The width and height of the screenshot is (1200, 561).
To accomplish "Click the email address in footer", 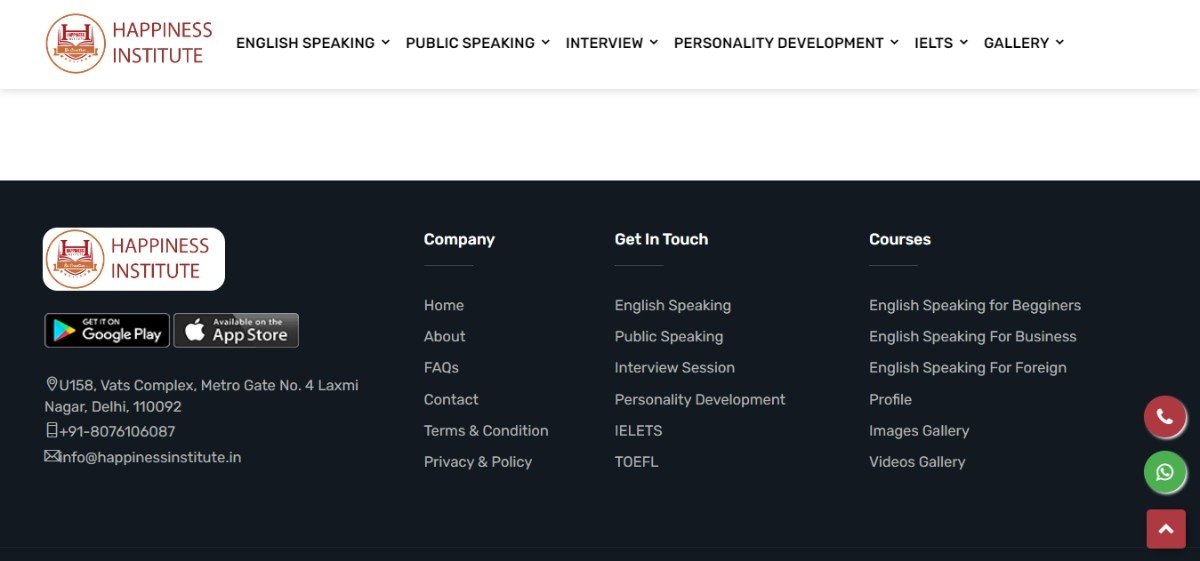I will click(150, 458).
